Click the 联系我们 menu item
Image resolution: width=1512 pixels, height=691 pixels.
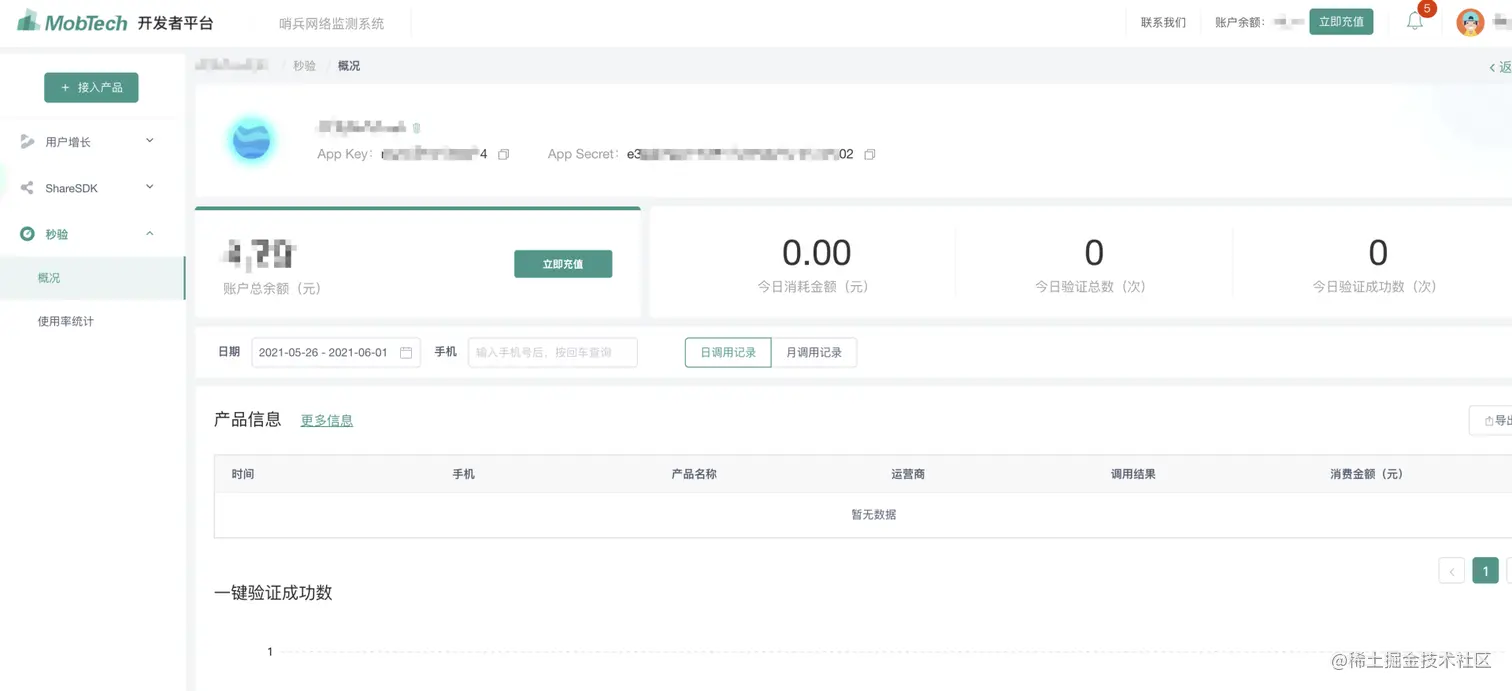[x=1163, y=21]
